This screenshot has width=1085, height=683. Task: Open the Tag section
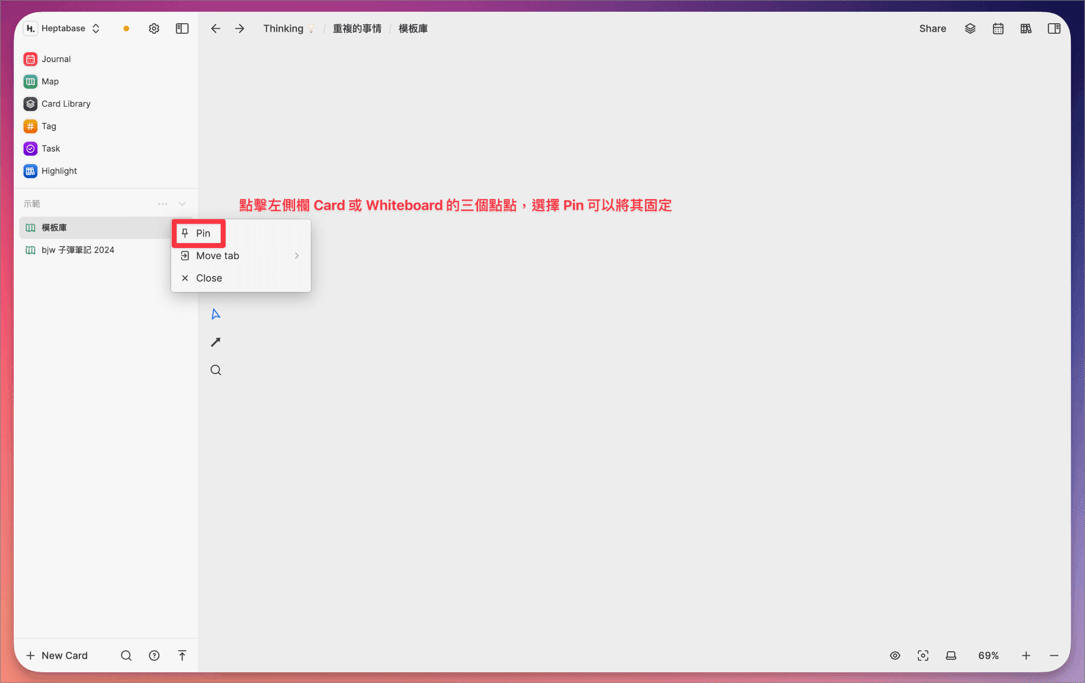(x=40, y=126)
